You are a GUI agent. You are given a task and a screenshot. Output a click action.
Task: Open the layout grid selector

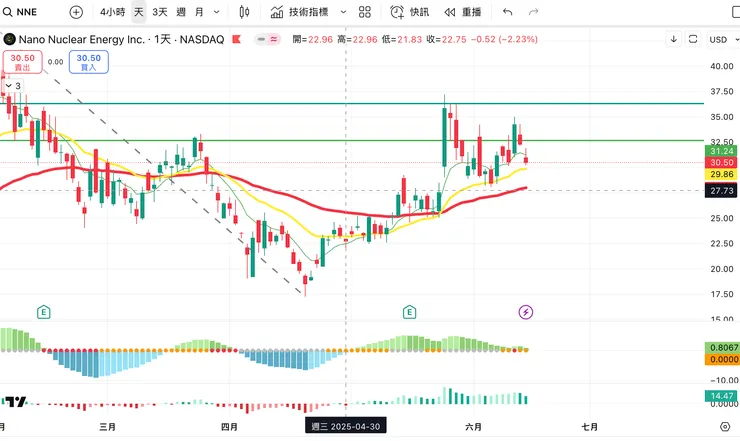point(365,12)
